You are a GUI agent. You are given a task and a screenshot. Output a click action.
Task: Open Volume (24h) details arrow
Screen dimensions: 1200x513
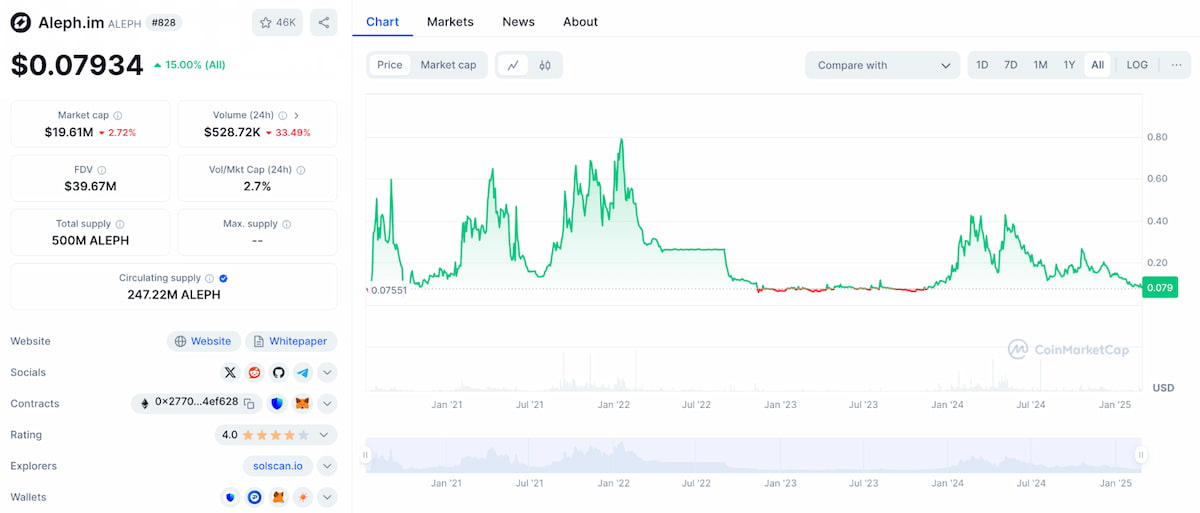297,116
